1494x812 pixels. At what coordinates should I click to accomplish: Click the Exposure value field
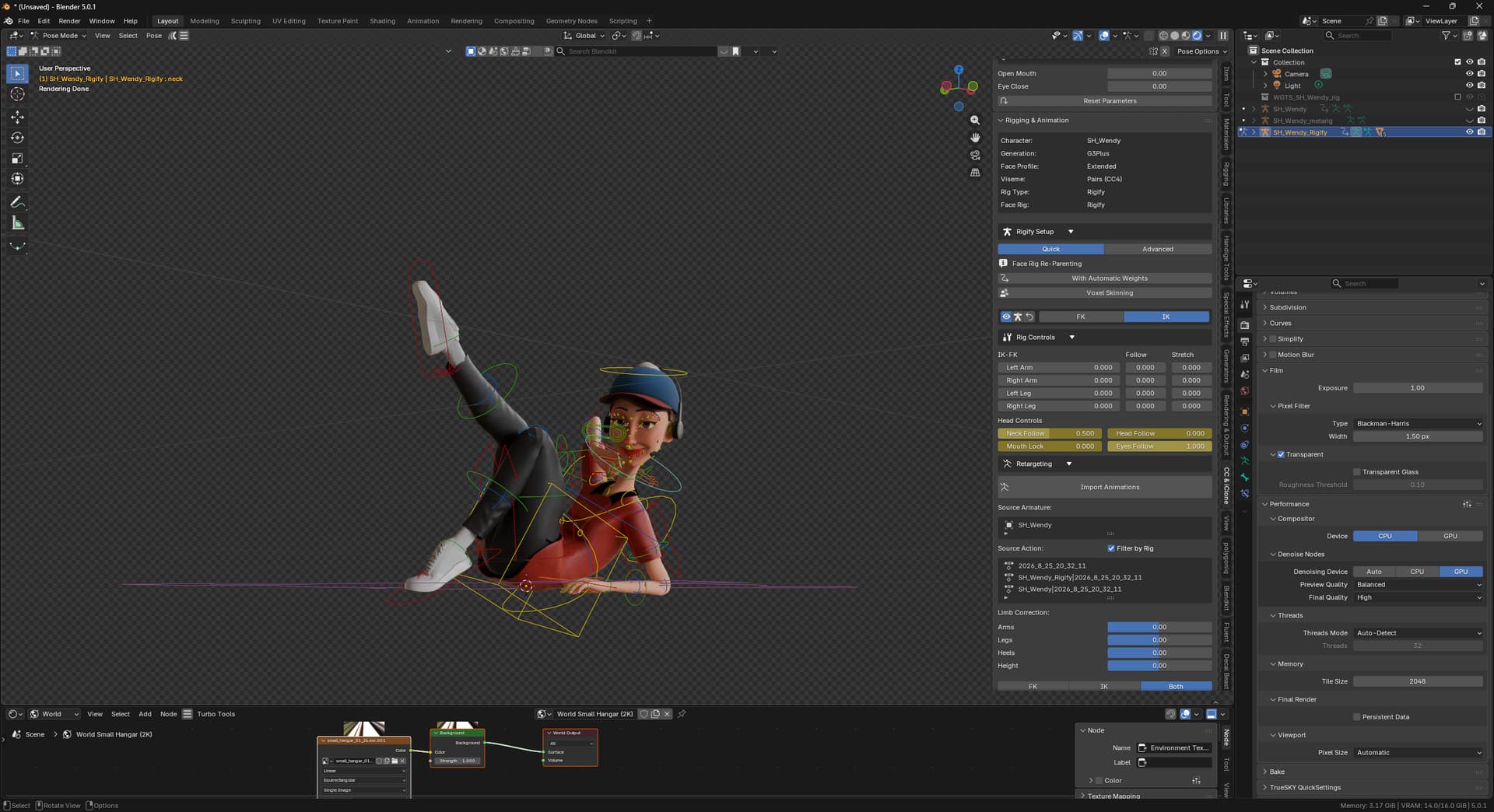pyautogui.click(x=1418, y=388)
